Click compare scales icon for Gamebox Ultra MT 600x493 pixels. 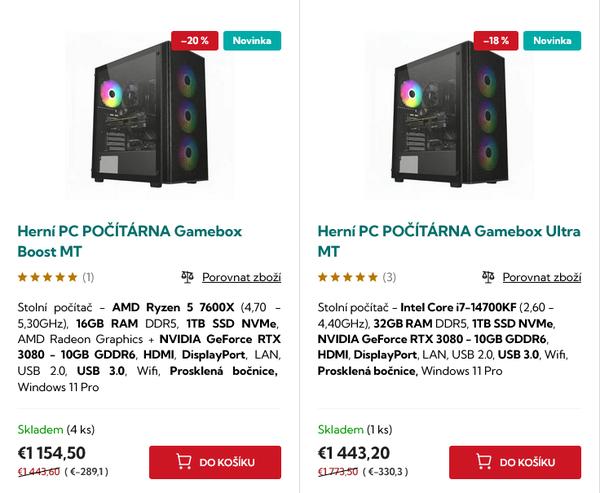487,277
